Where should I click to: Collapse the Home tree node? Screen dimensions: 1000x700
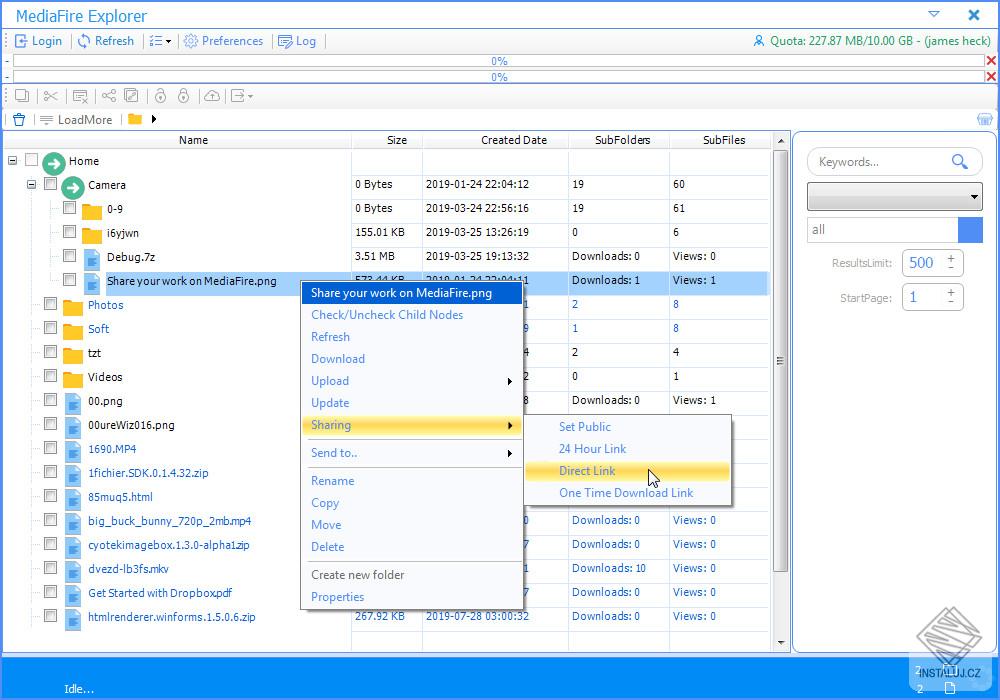coord(12,161)
